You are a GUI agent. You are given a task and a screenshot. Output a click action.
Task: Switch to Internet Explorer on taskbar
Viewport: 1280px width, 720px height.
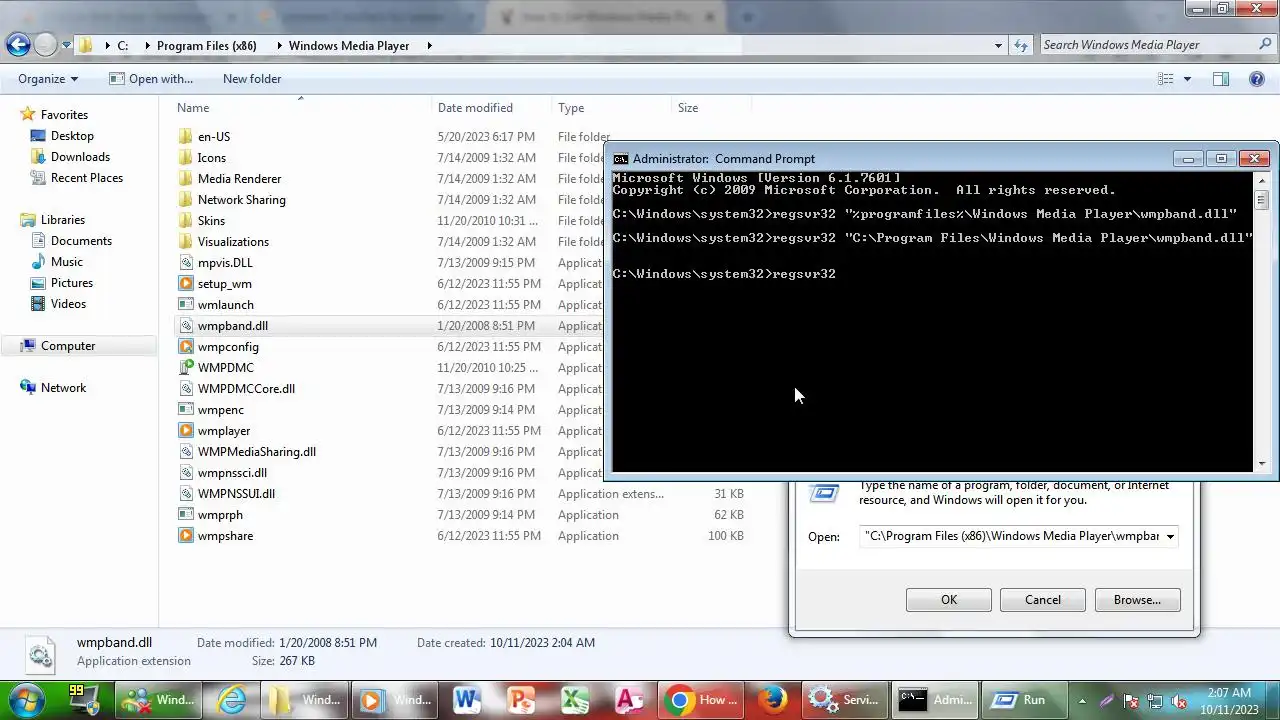click(232, 700)
